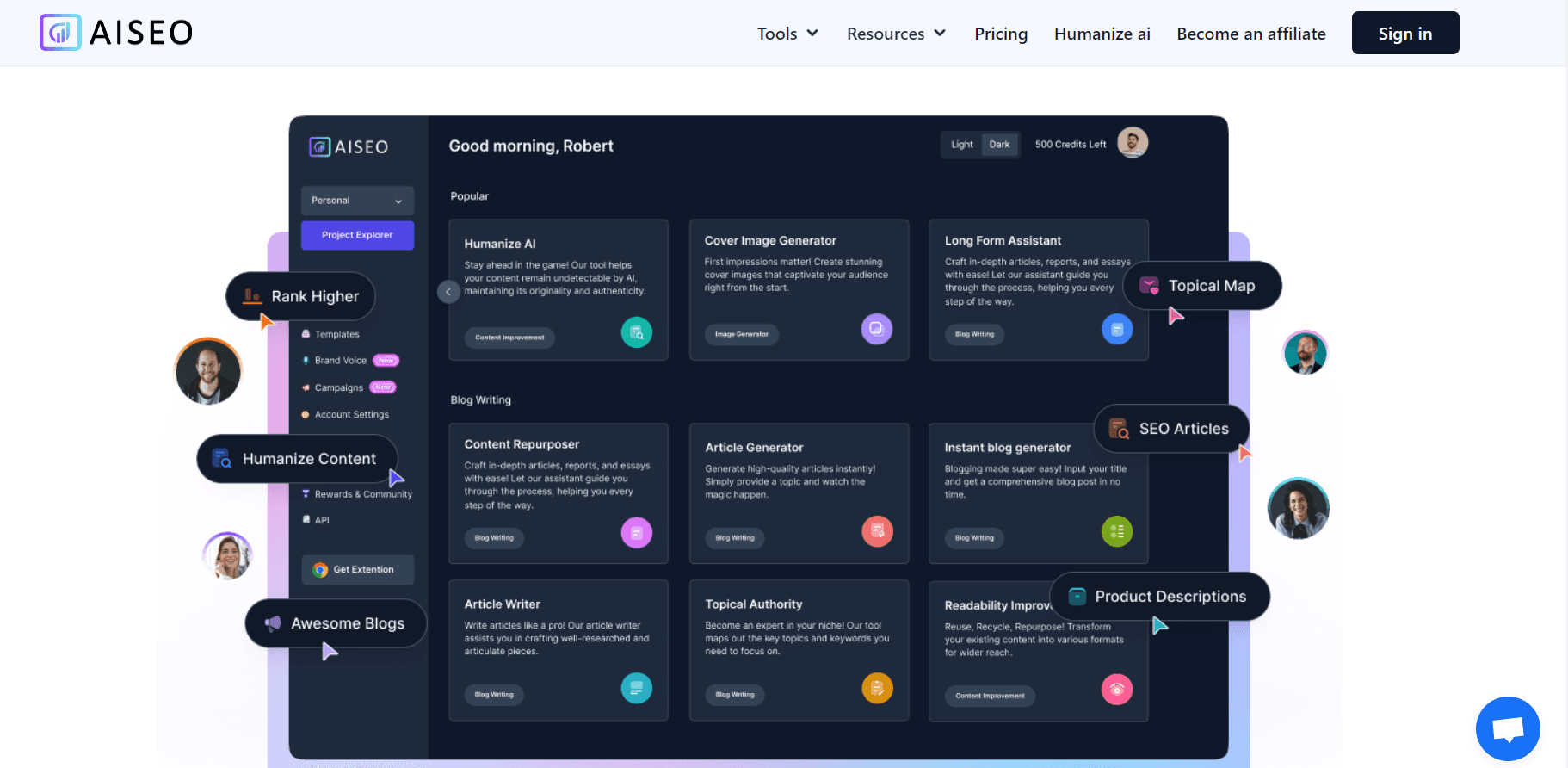1568x768 pixels.
Task: Click the Humanize AI card's teal icon
Action: pyautogui.click(x=636, y=332)
